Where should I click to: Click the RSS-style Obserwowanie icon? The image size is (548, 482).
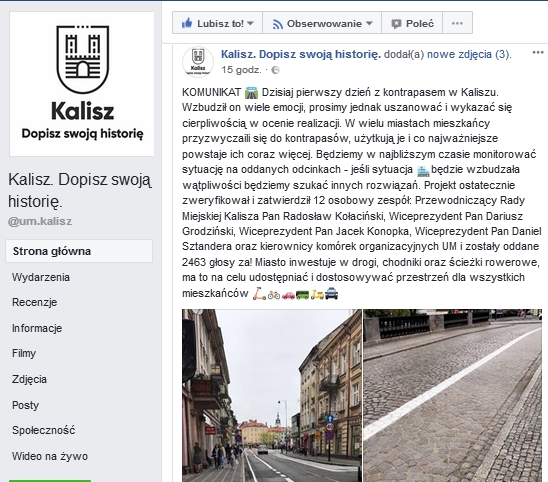coord(277,24)
